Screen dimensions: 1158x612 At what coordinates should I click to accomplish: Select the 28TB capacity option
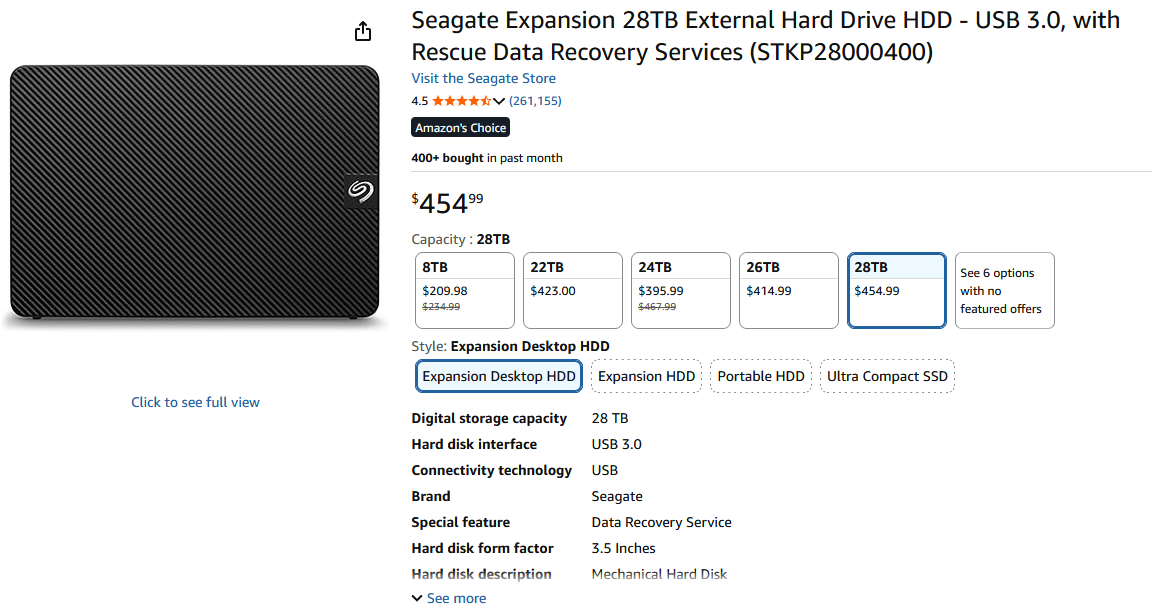click(896, 290)
